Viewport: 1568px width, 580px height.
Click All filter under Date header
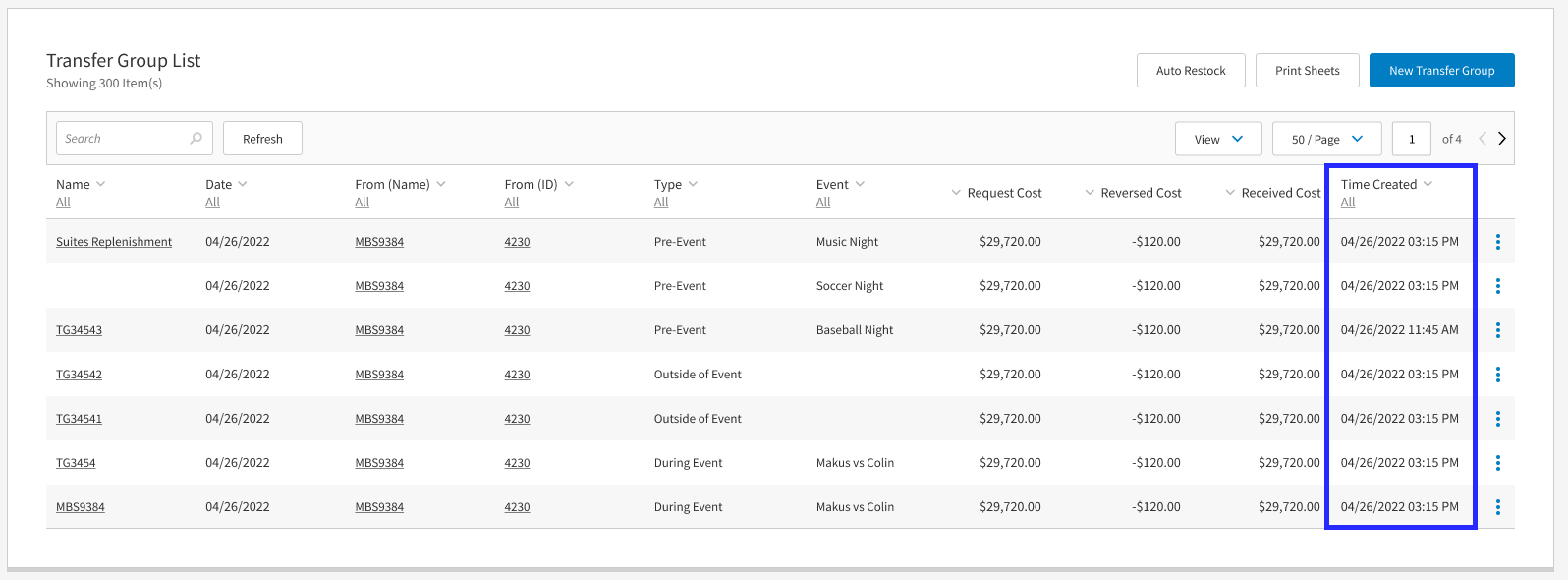pyautogui.click(x=212, y=203)
